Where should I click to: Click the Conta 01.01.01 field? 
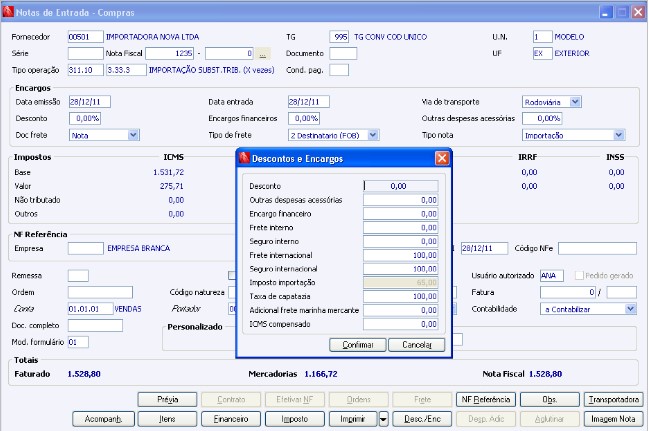coord(90,309)
